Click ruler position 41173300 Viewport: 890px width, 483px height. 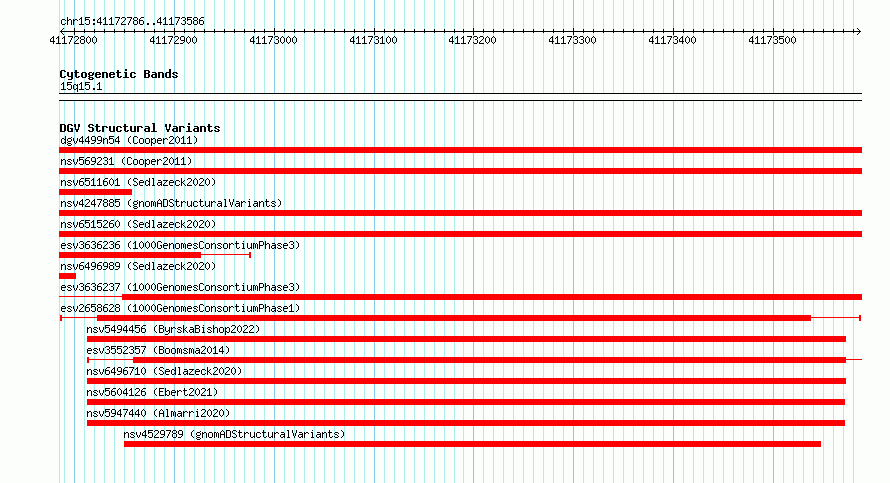point(572,40)
